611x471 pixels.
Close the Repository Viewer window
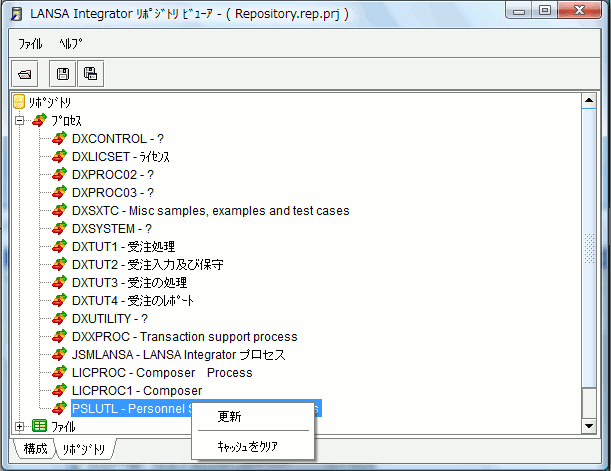point(579,11)
